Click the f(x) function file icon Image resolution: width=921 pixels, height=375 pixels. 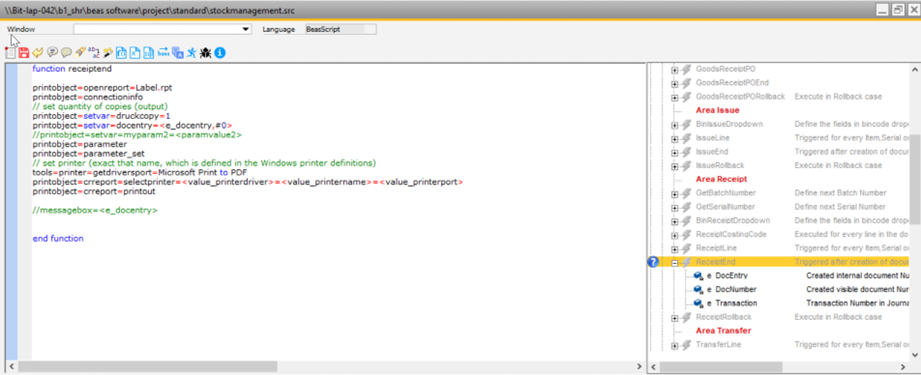click(x=122, y=53)
